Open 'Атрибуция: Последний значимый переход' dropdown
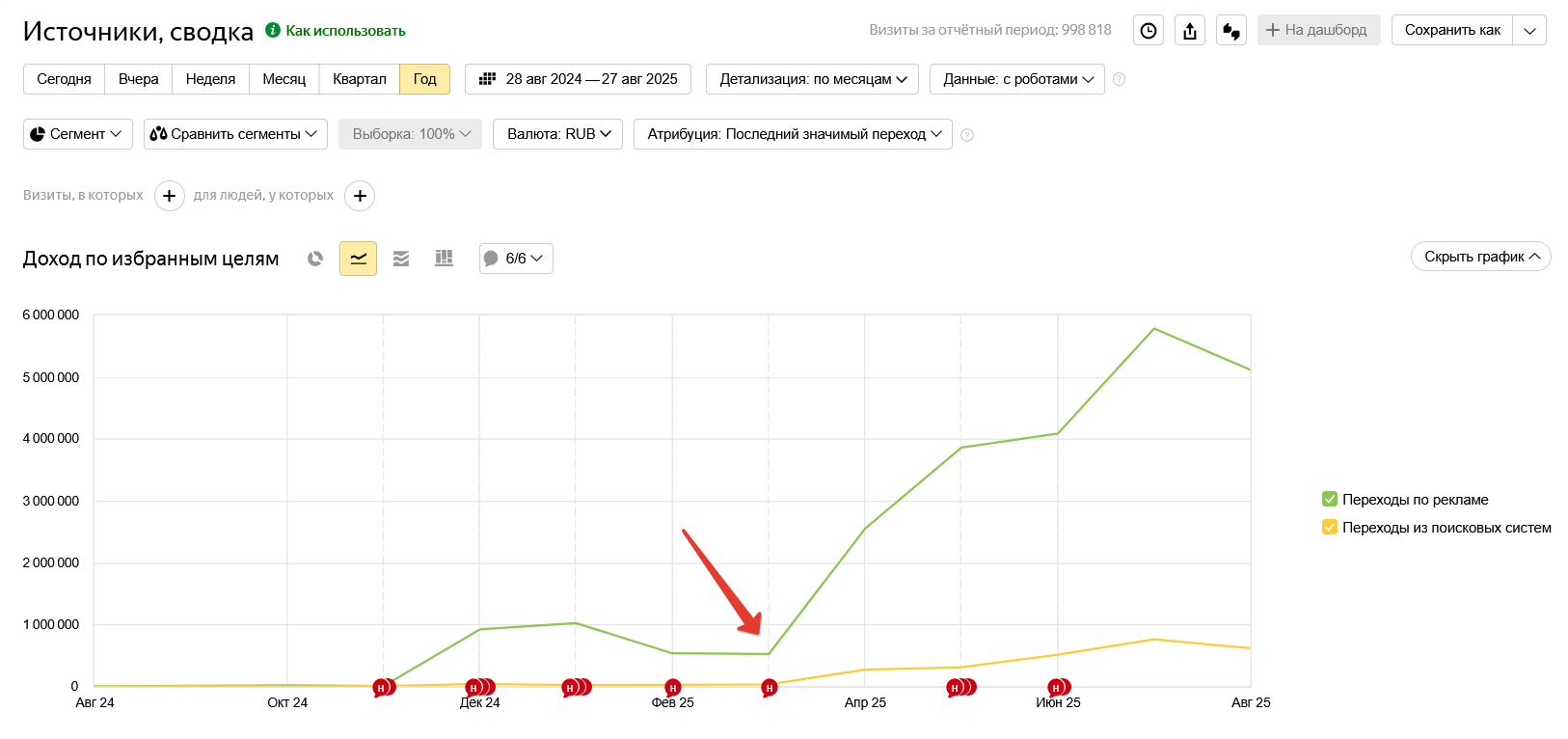 (x=793, y=134)
